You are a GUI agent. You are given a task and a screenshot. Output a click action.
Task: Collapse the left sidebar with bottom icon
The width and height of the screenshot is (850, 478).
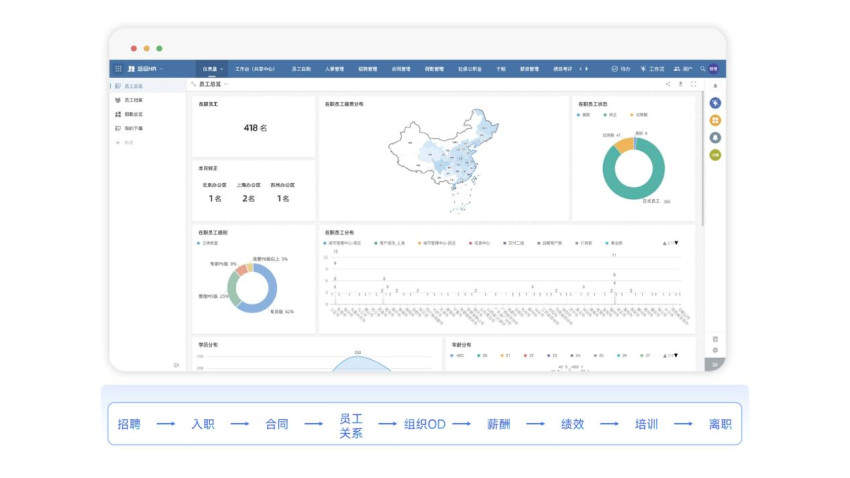pos(176,365)
